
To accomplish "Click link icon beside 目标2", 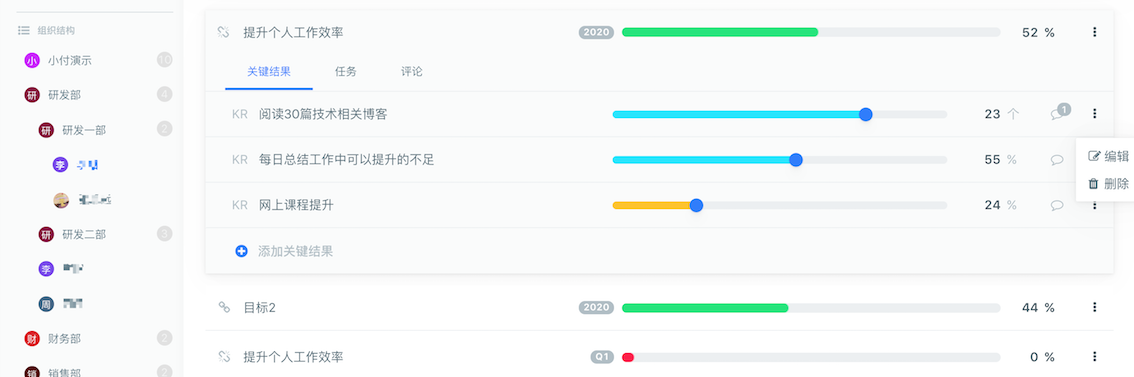I will pyautogui.click(x=224, y=308).
